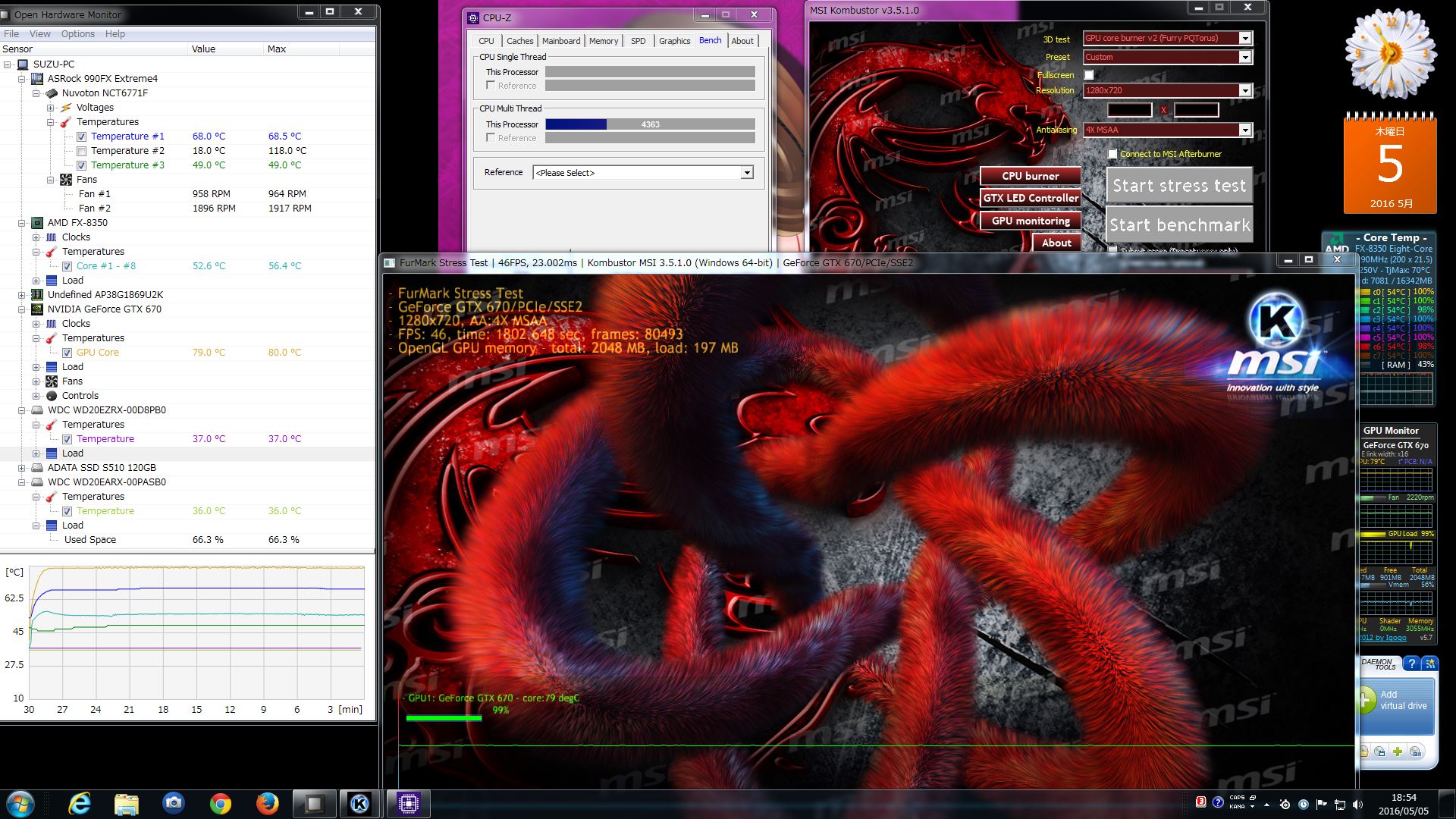Click the SteelSeries tray icon
The height and width of the screenshot is (819, 1456).
pos(1285,805)
